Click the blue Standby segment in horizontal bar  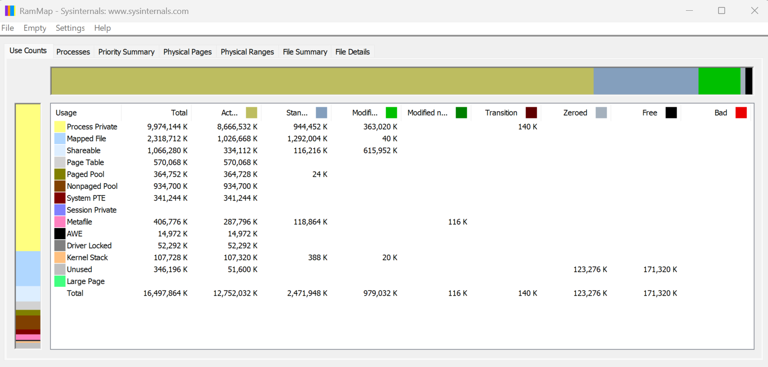point(646,81)
